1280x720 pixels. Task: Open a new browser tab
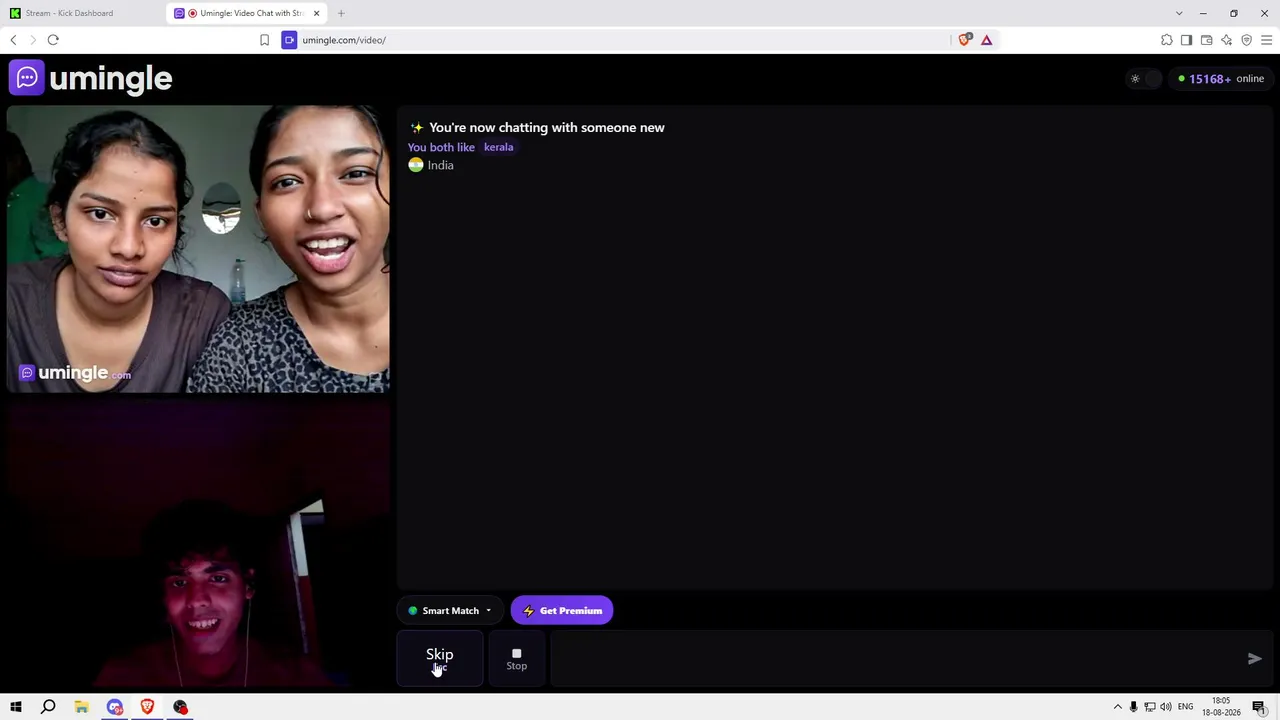tap(341, 13)
